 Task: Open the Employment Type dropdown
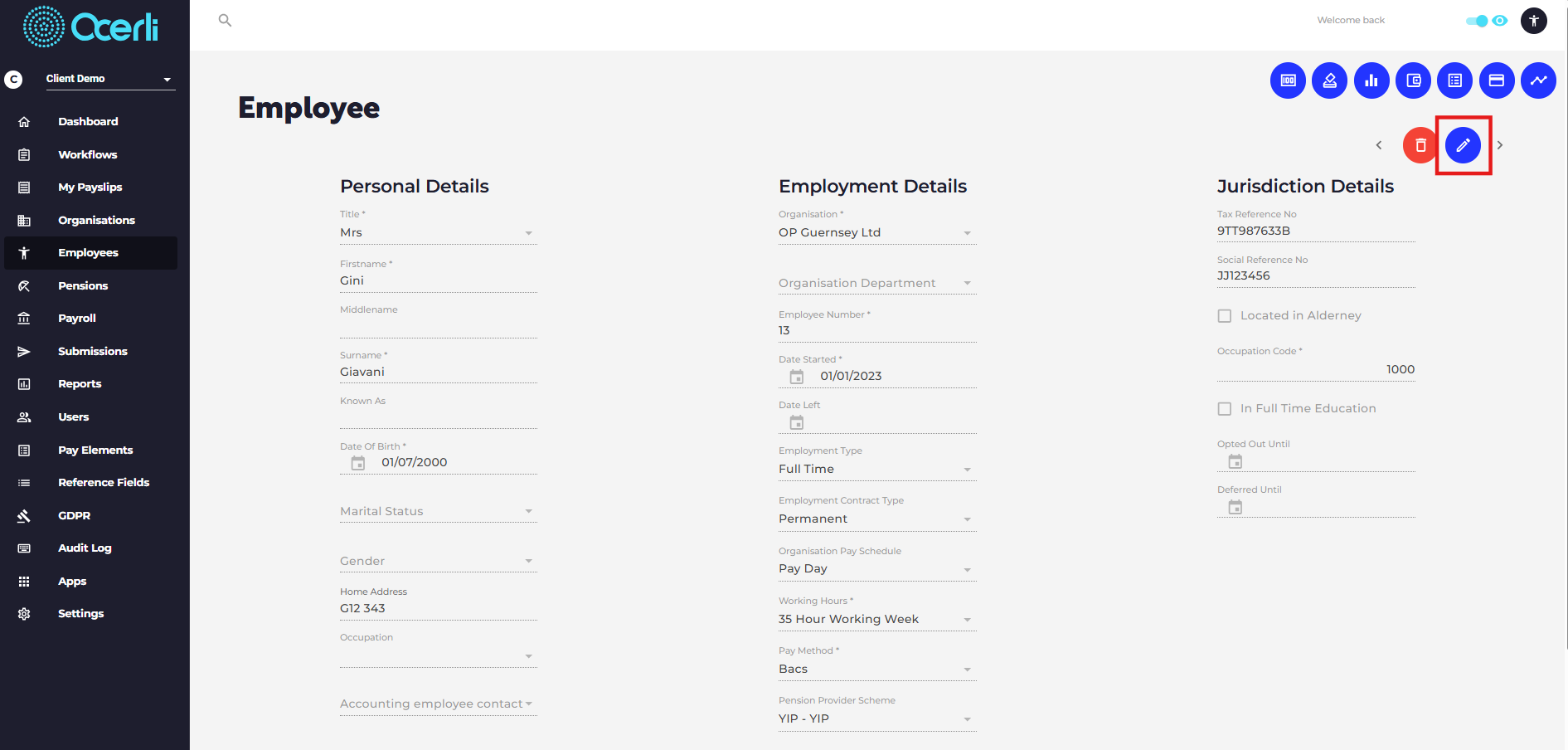click(877, 470)
